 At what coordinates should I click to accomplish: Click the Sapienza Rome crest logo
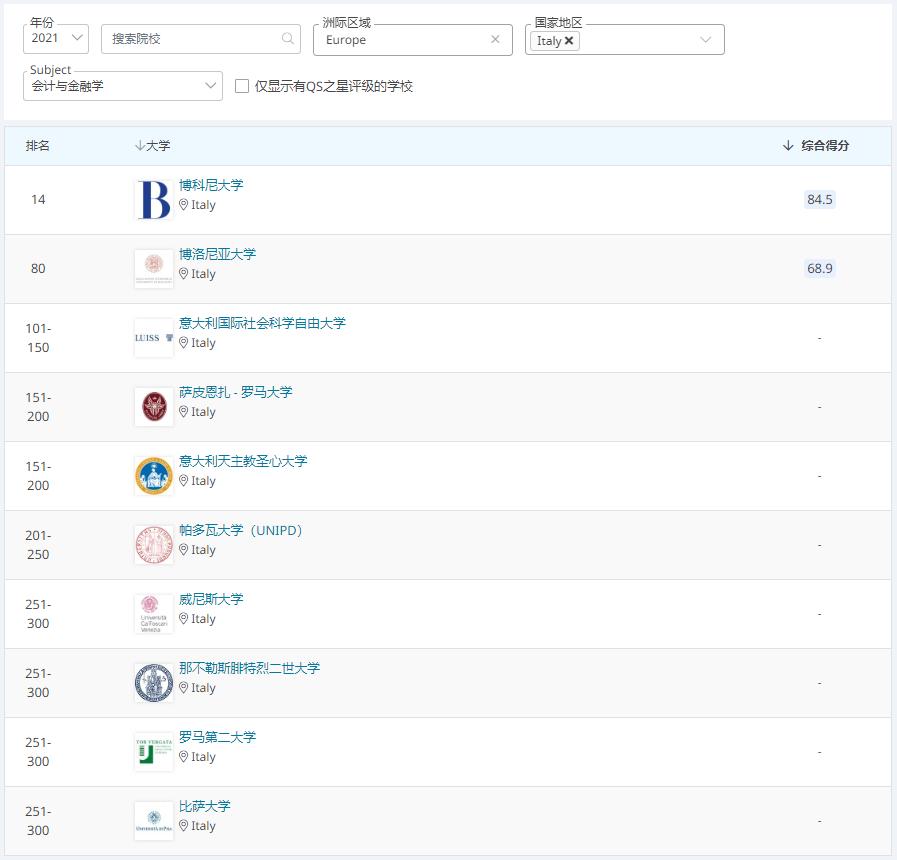coord(154,407)
